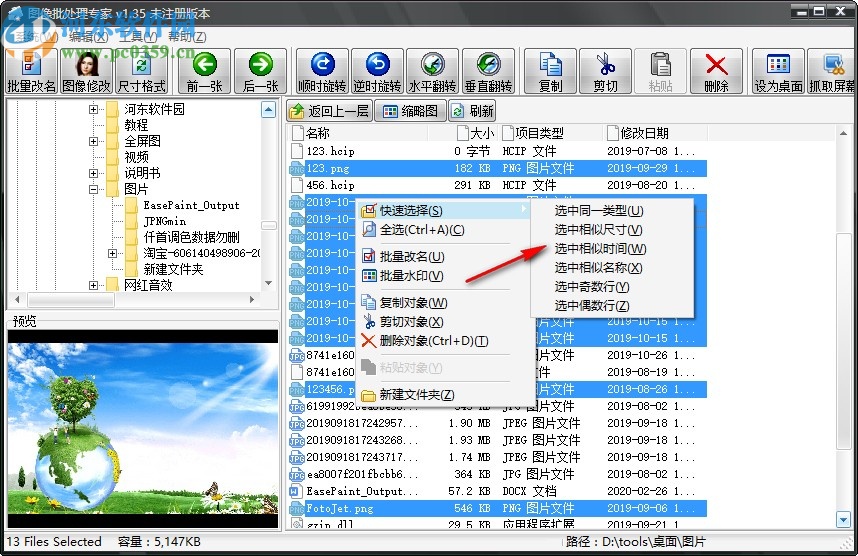Click the 复制 copy toolbar button

tap(550, 72)
